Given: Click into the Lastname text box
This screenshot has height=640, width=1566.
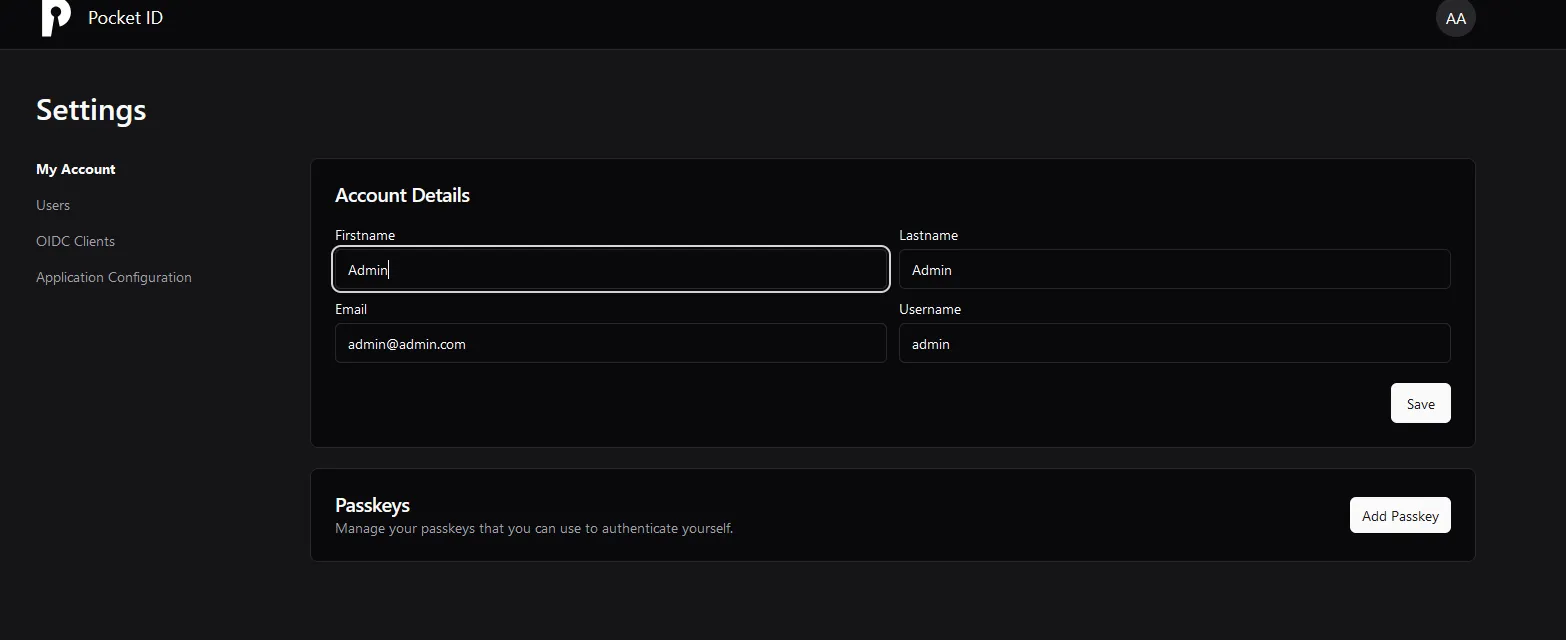Looking at the screenshot, I should click(1174, 270).
